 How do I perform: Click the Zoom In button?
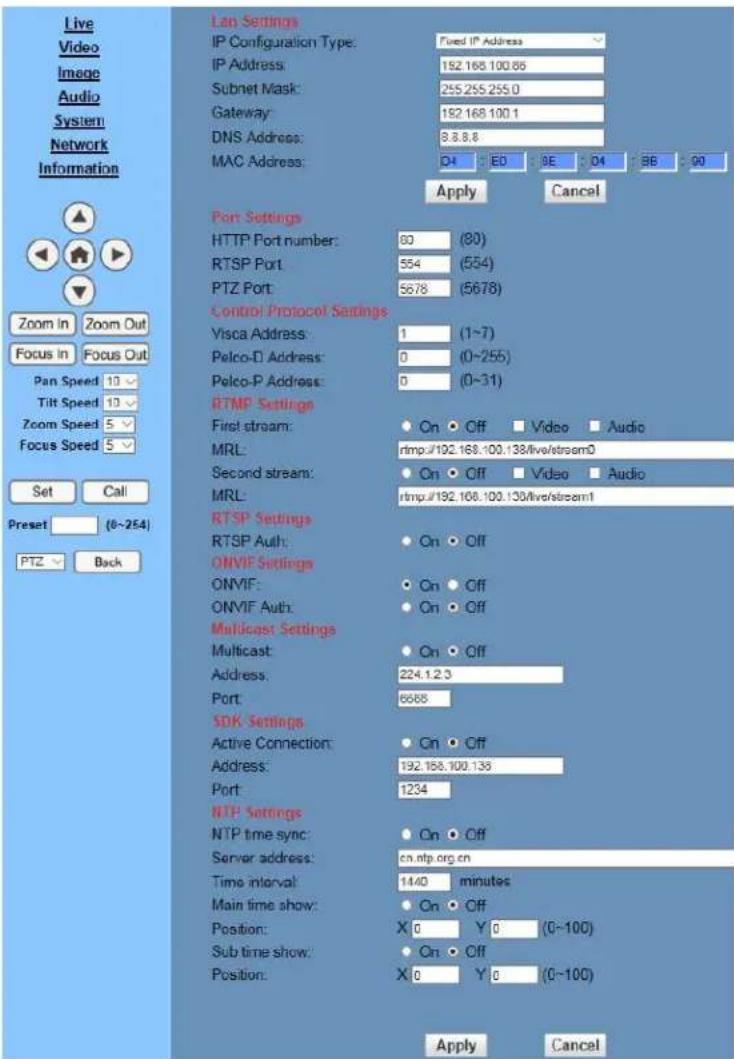click(x=43, y=324)
